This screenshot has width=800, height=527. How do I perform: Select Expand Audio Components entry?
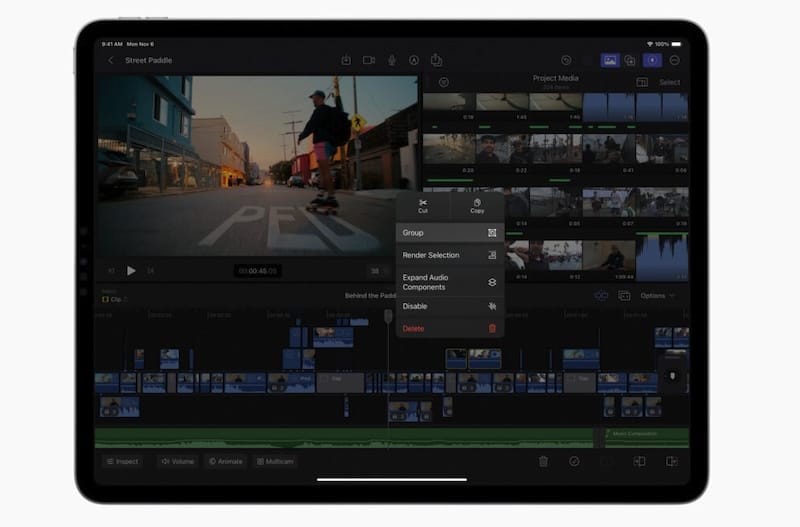(450, 282)
